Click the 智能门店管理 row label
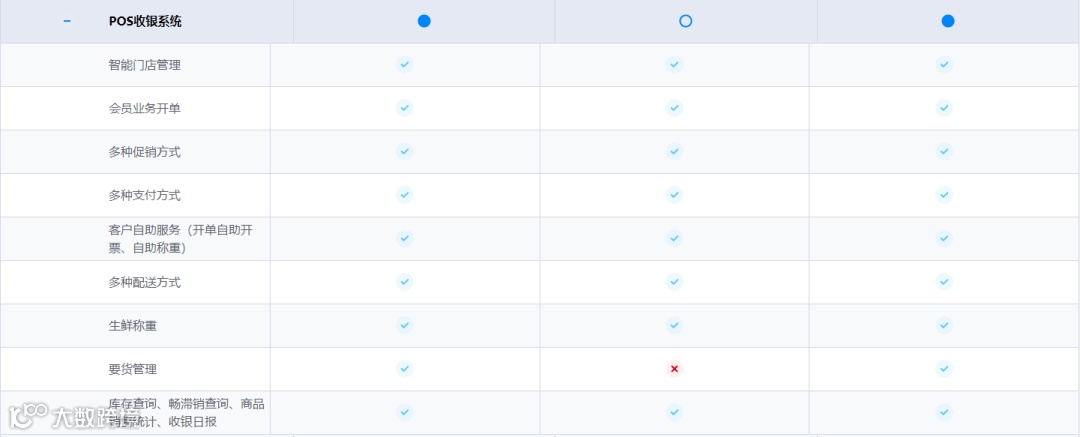This screenshot has width=1080, height=437. pos(144,65)
